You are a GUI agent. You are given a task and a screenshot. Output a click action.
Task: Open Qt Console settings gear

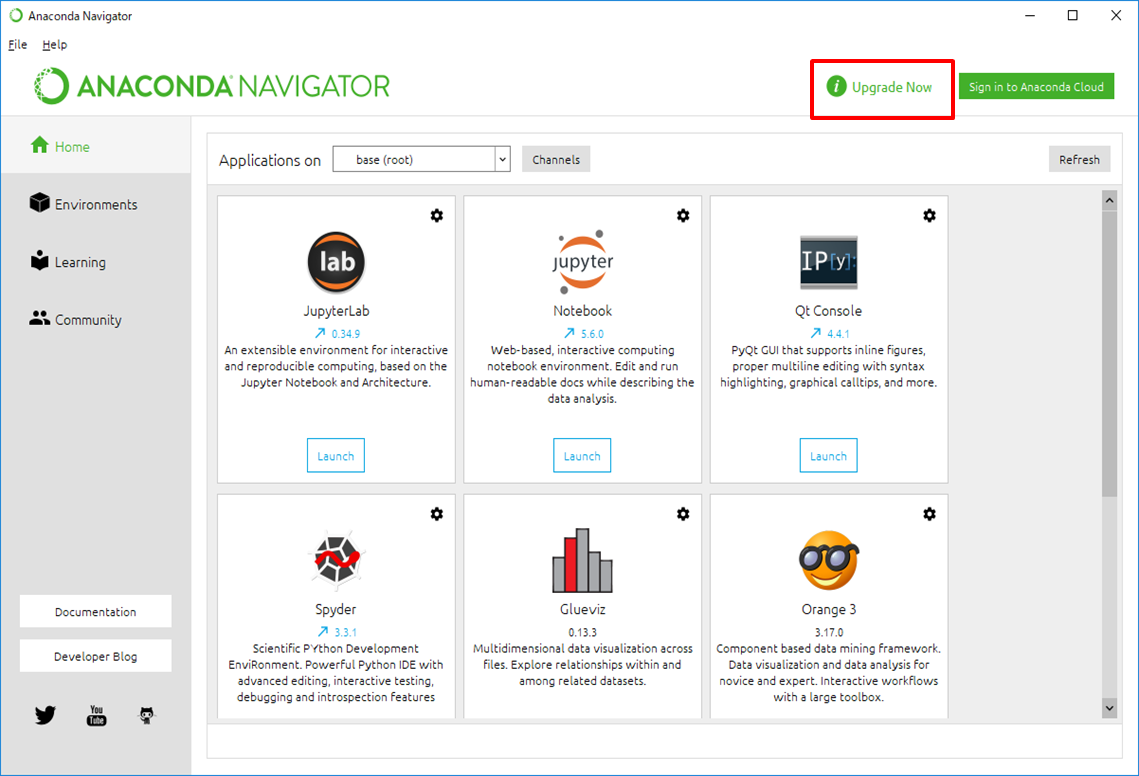929,216
